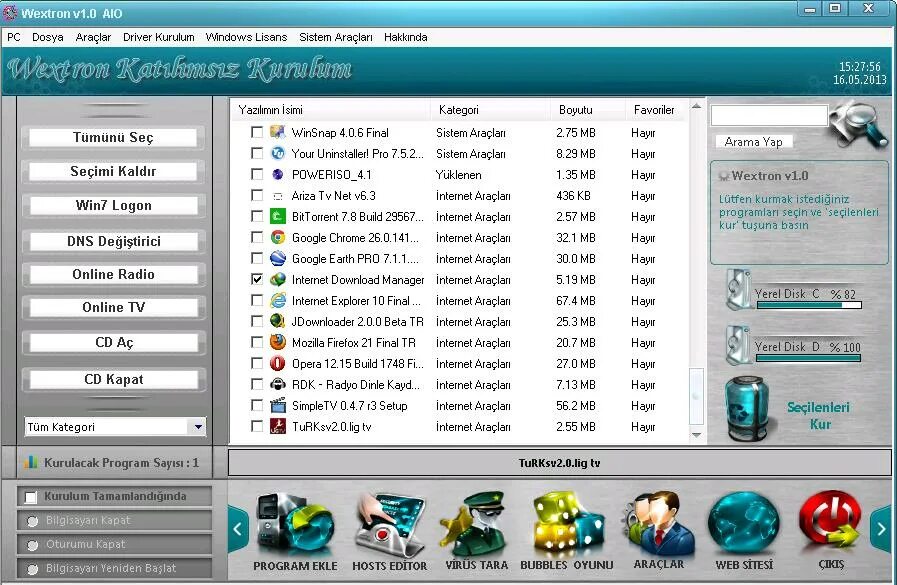Click the Arama Yap button
The height and width of the screenshot is (585, 897).
pyautogui.click(x=753, y=142)
